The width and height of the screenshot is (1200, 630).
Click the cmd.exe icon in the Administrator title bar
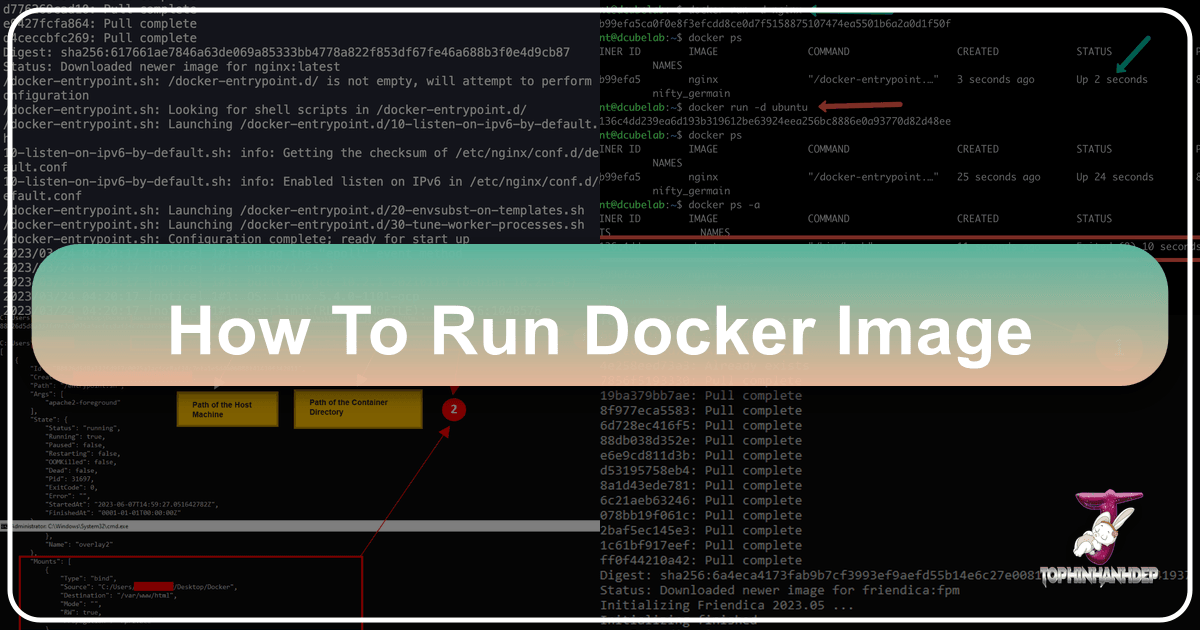[6, 524]
